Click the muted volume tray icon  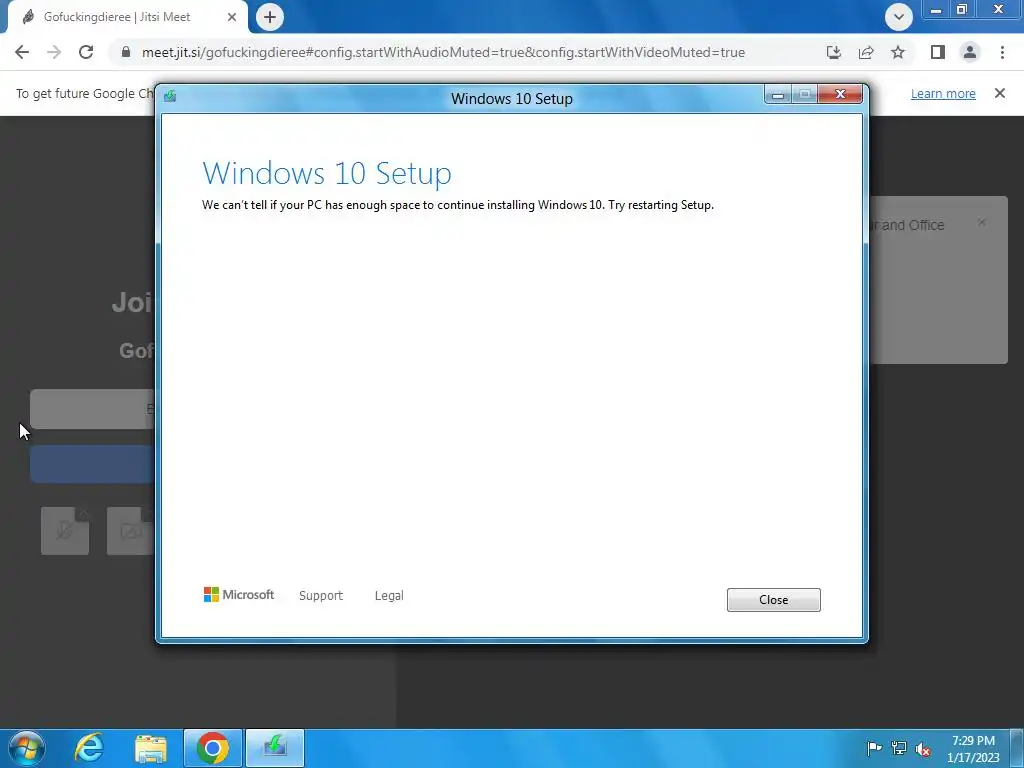pos(923,749)
